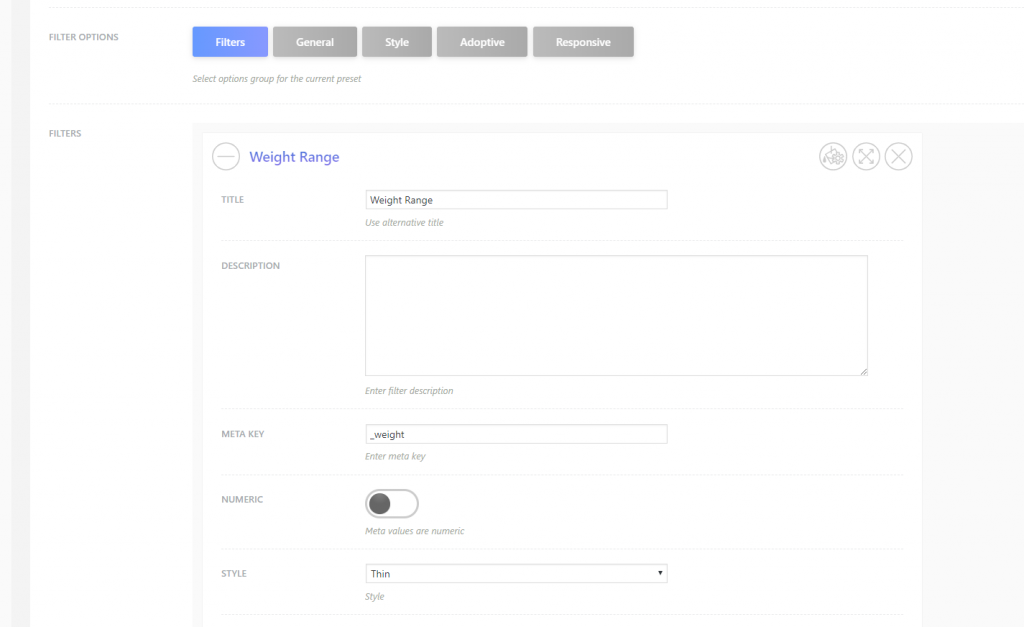Click the 'Enter meta key' hint text
The width and height of the screenshot is (1024, 627).
click(395, 457)
